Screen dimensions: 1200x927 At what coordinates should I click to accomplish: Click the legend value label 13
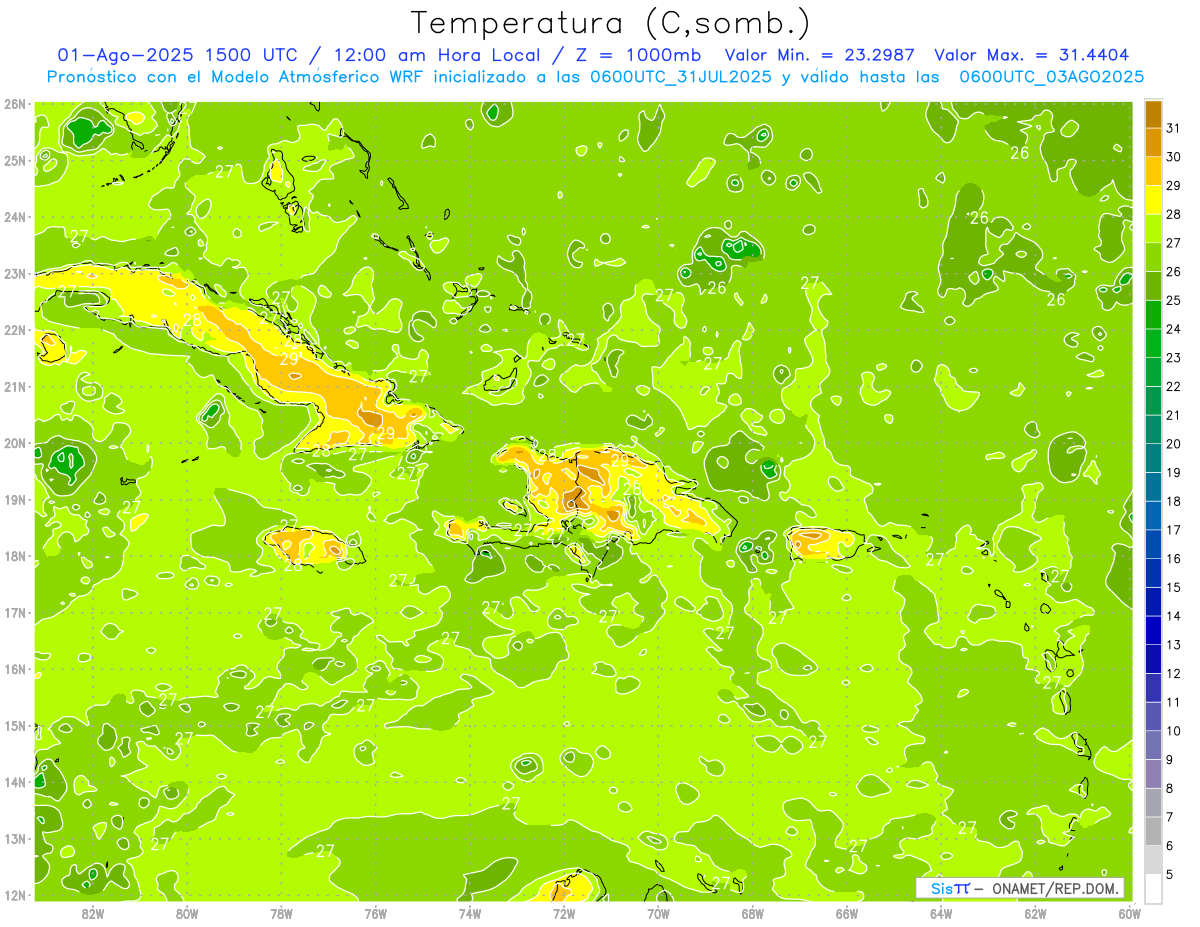pos(1173,645)
